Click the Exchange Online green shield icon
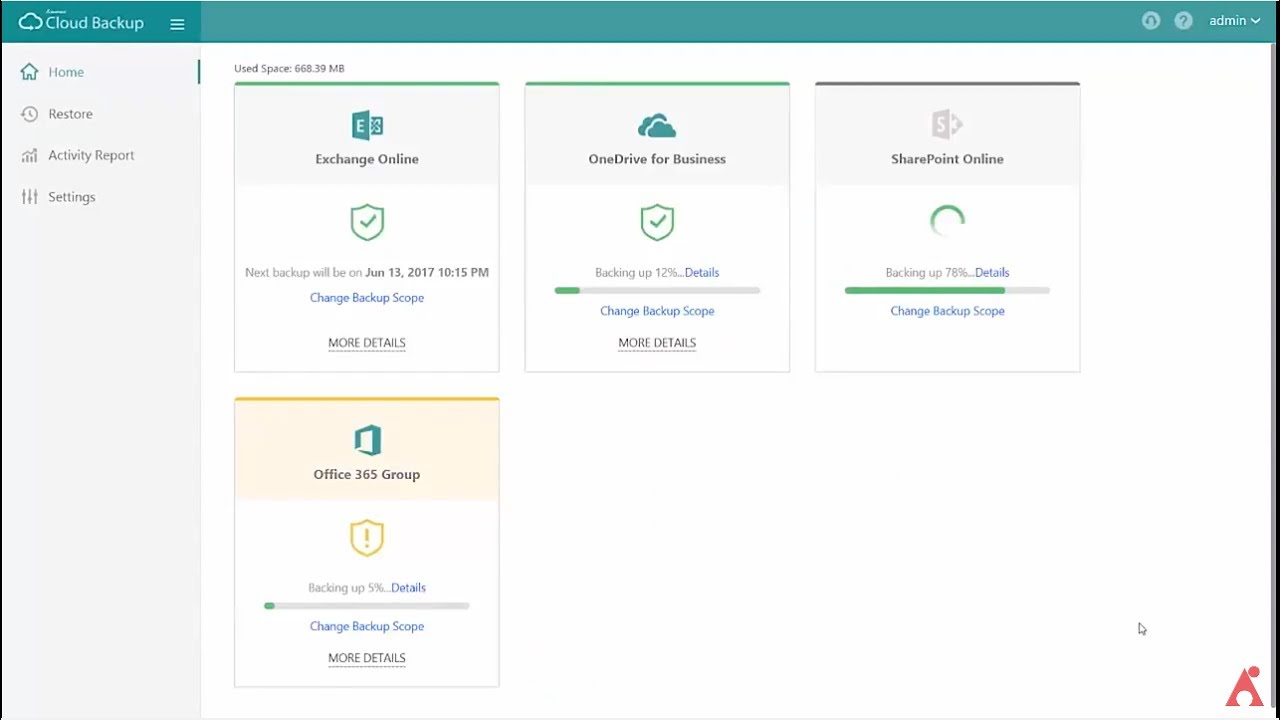 (x=367, y=222)
